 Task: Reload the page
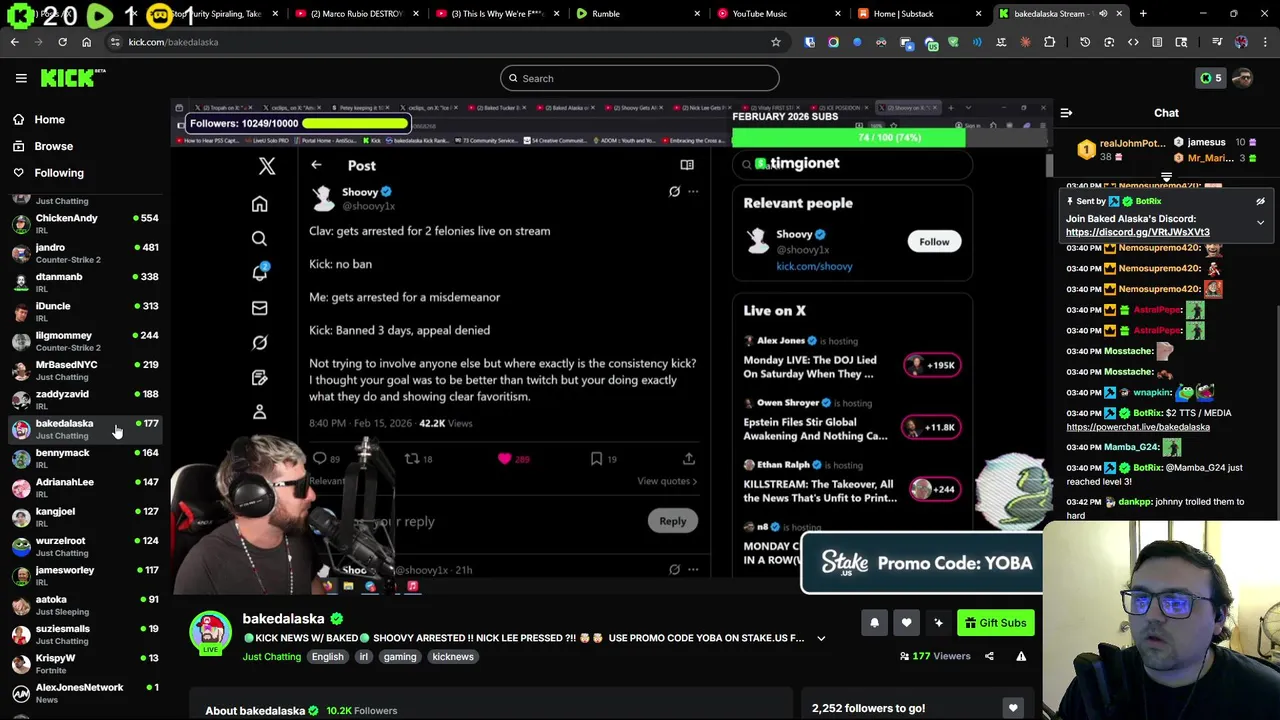point(62,42)
